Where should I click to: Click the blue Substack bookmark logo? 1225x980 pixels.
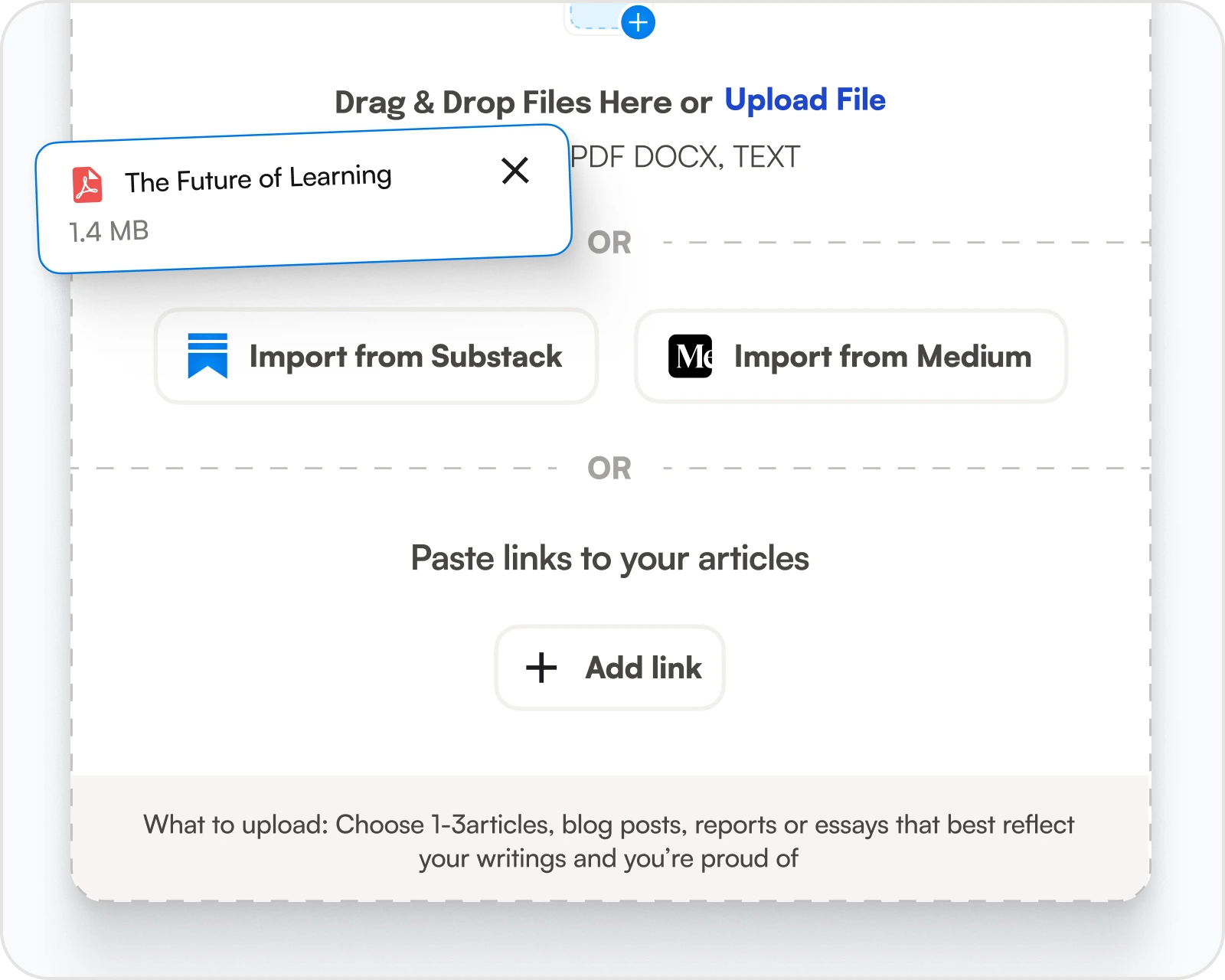click(x=207, y=356)
